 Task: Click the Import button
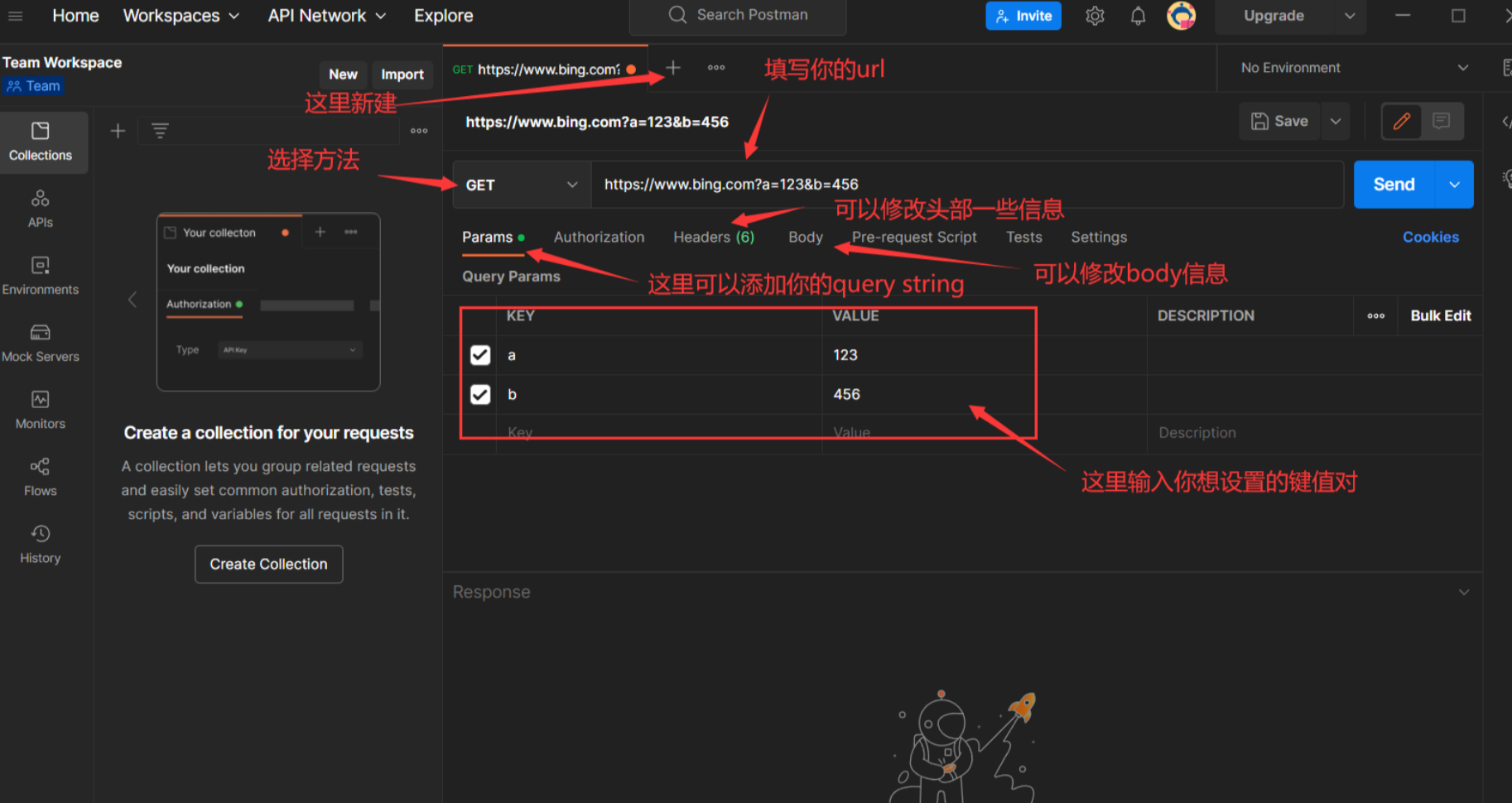(x=402, y=75)
